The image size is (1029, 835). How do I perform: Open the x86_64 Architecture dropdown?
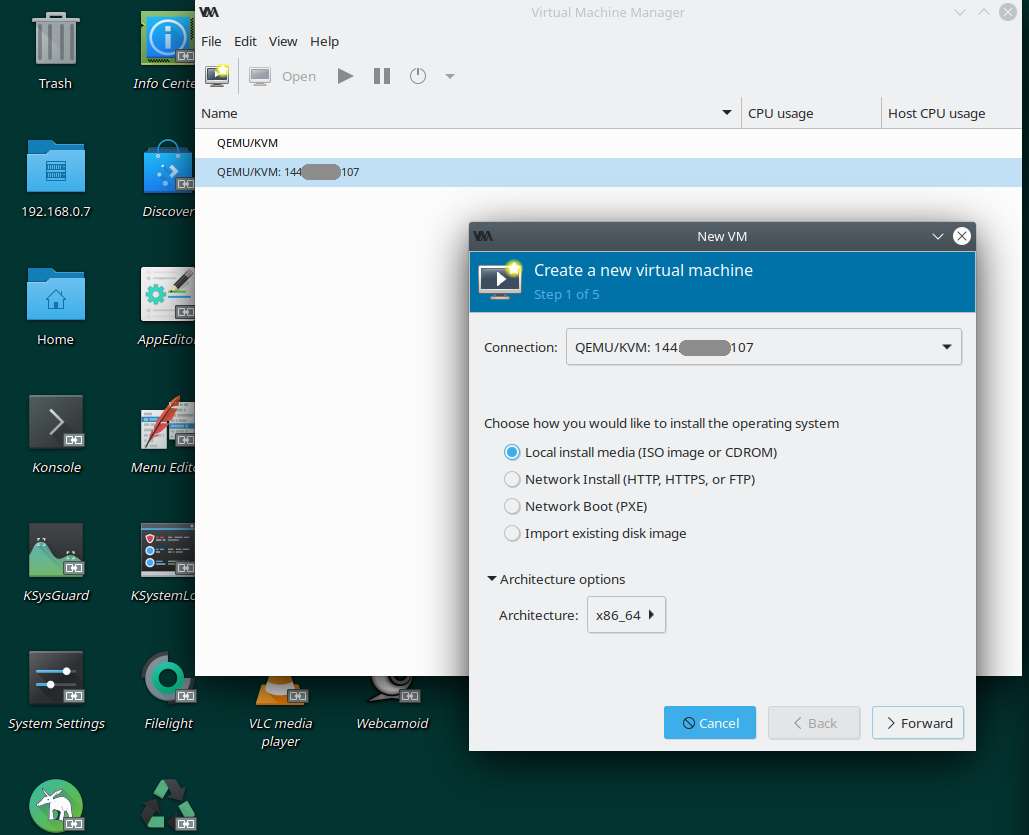[626, 615]
